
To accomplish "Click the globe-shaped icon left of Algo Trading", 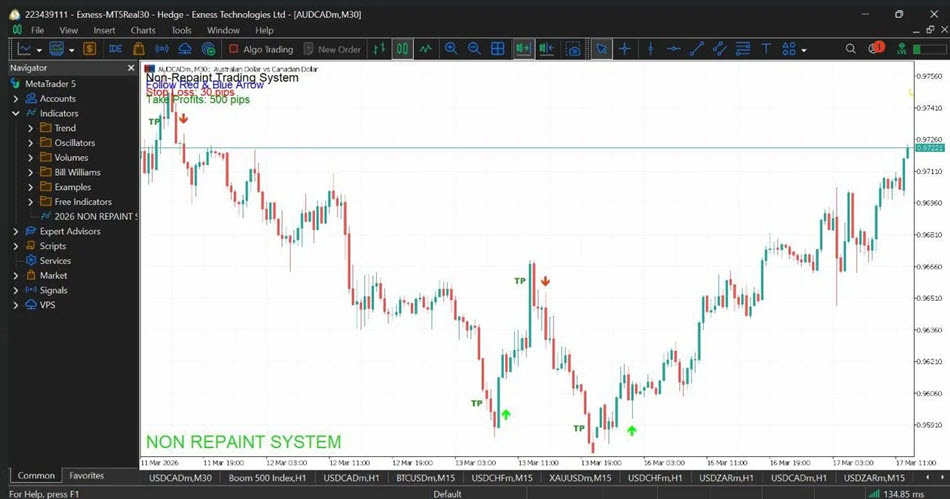I will pyautogui.click(x=208, y=49).
